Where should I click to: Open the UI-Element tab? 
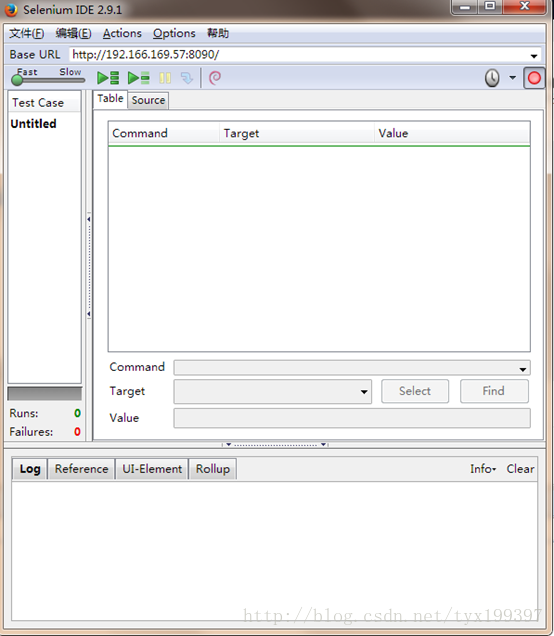point(152,469)
